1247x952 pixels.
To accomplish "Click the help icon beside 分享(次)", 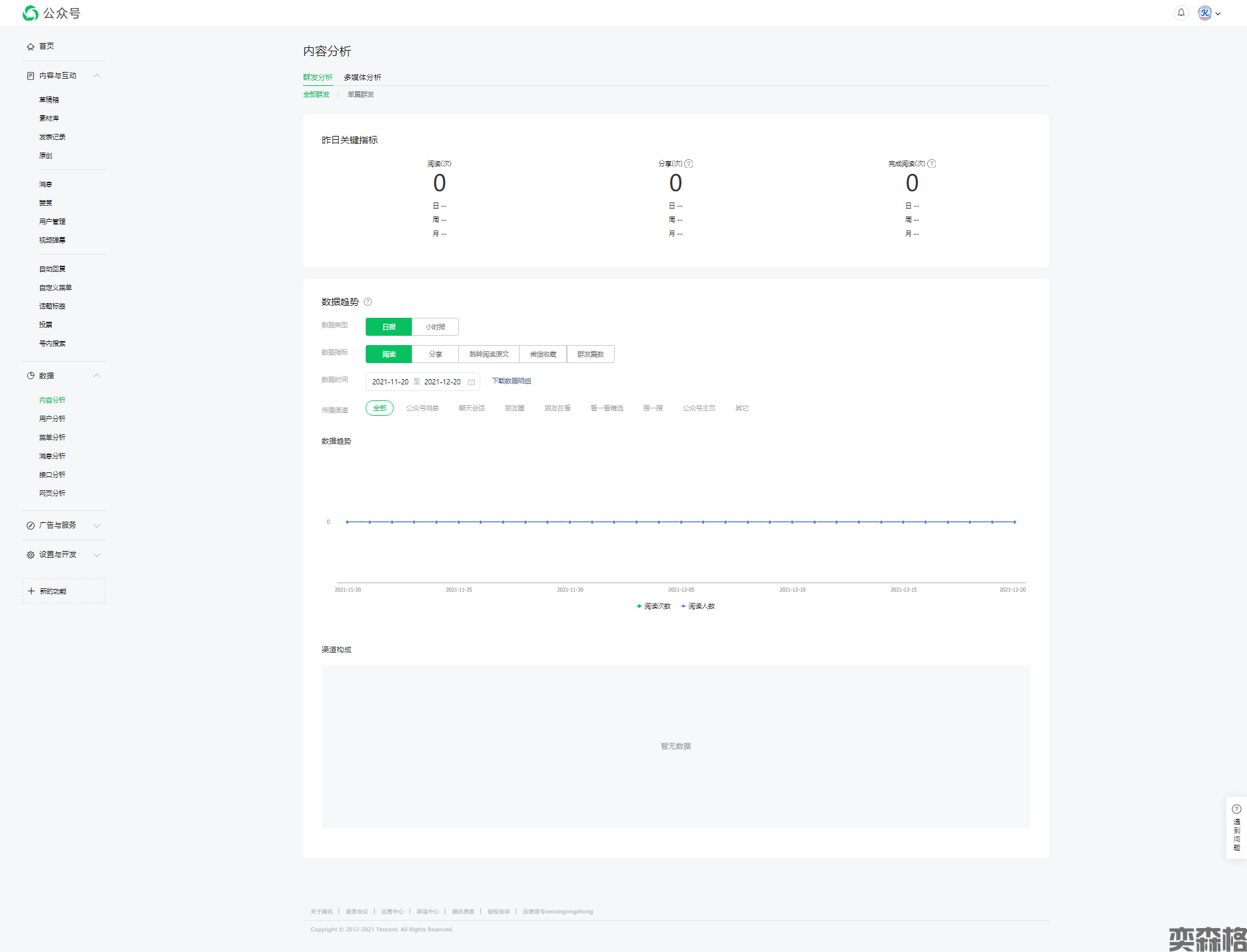I will (x=689, y=164).
